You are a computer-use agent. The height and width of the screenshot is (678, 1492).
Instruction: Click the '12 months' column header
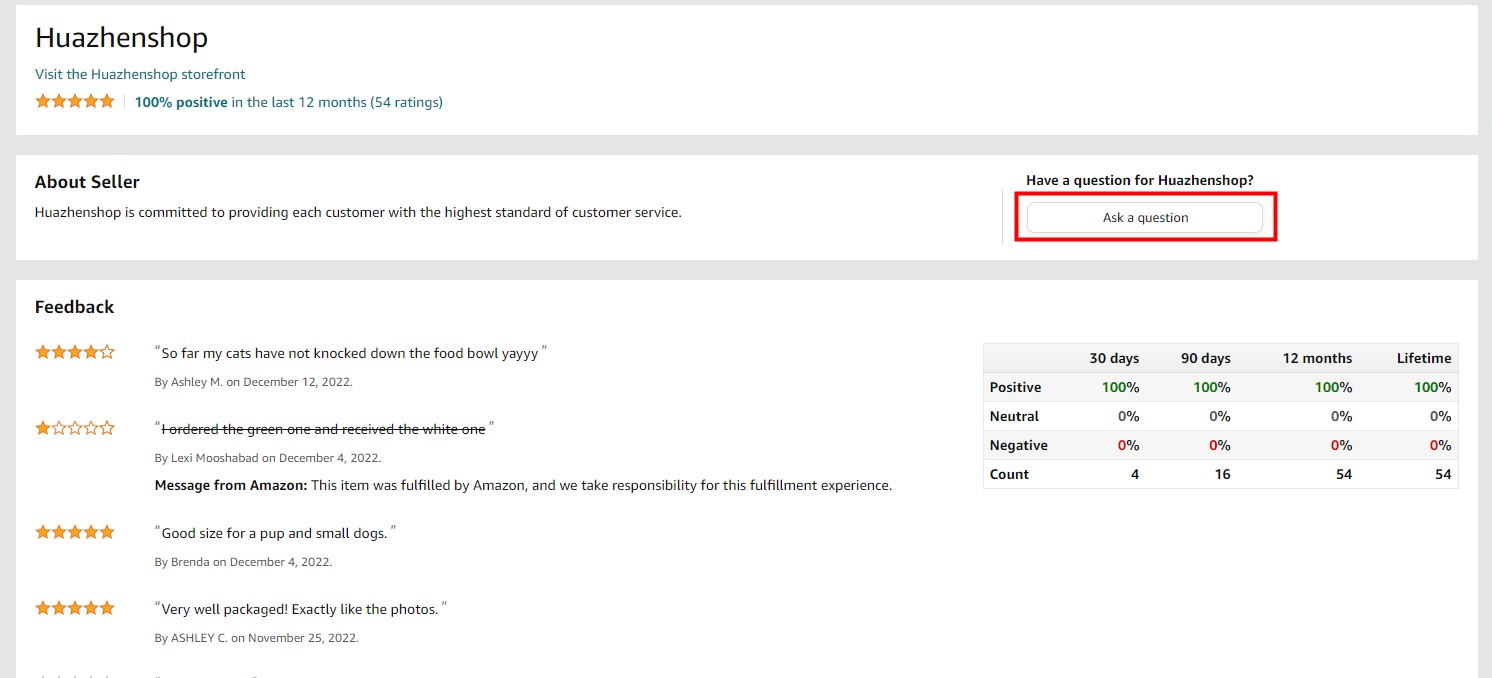(1316, 358)
